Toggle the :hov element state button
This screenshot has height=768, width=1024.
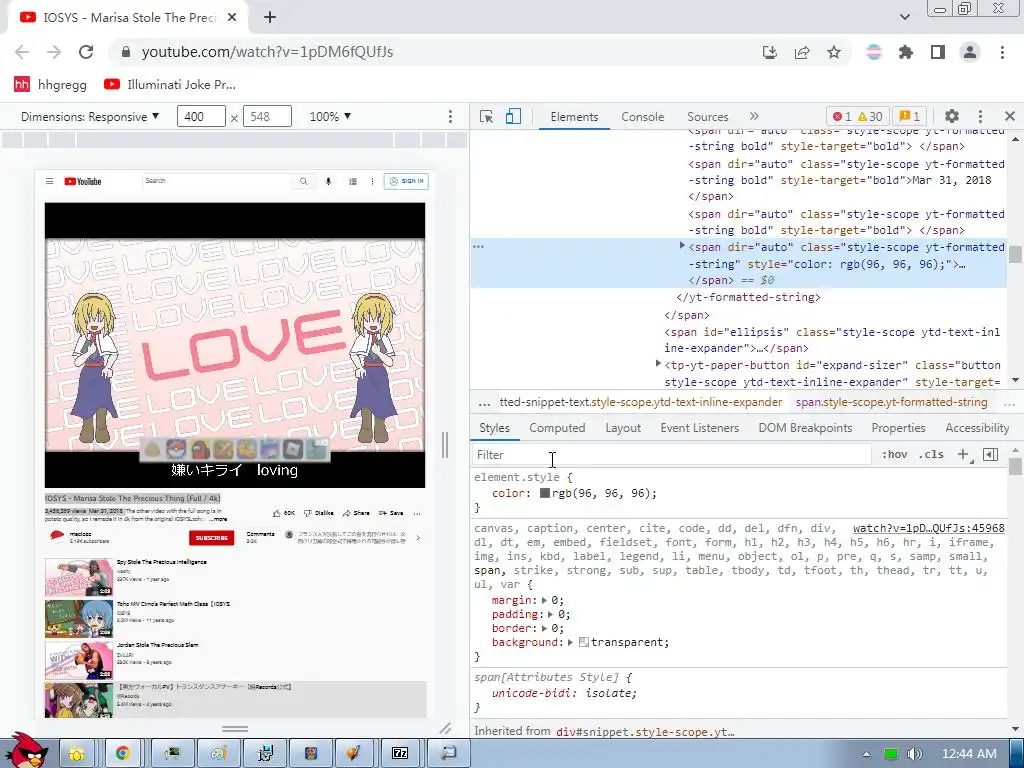pyautogui.click(x=894, y=455)
